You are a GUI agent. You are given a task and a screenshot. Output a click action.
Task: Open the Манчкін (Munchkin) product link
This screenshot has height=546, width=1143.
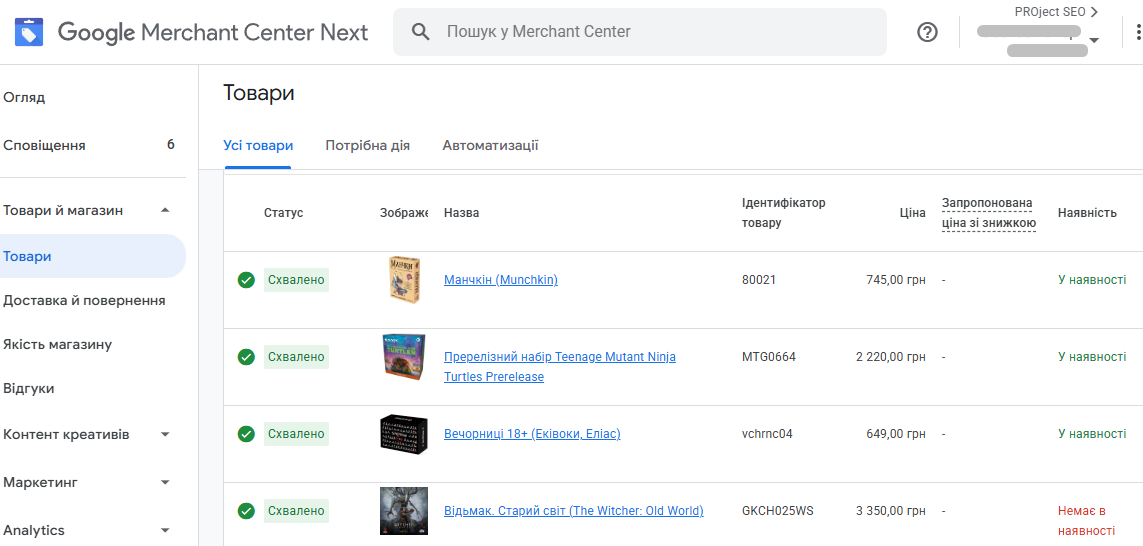[501, 280]
